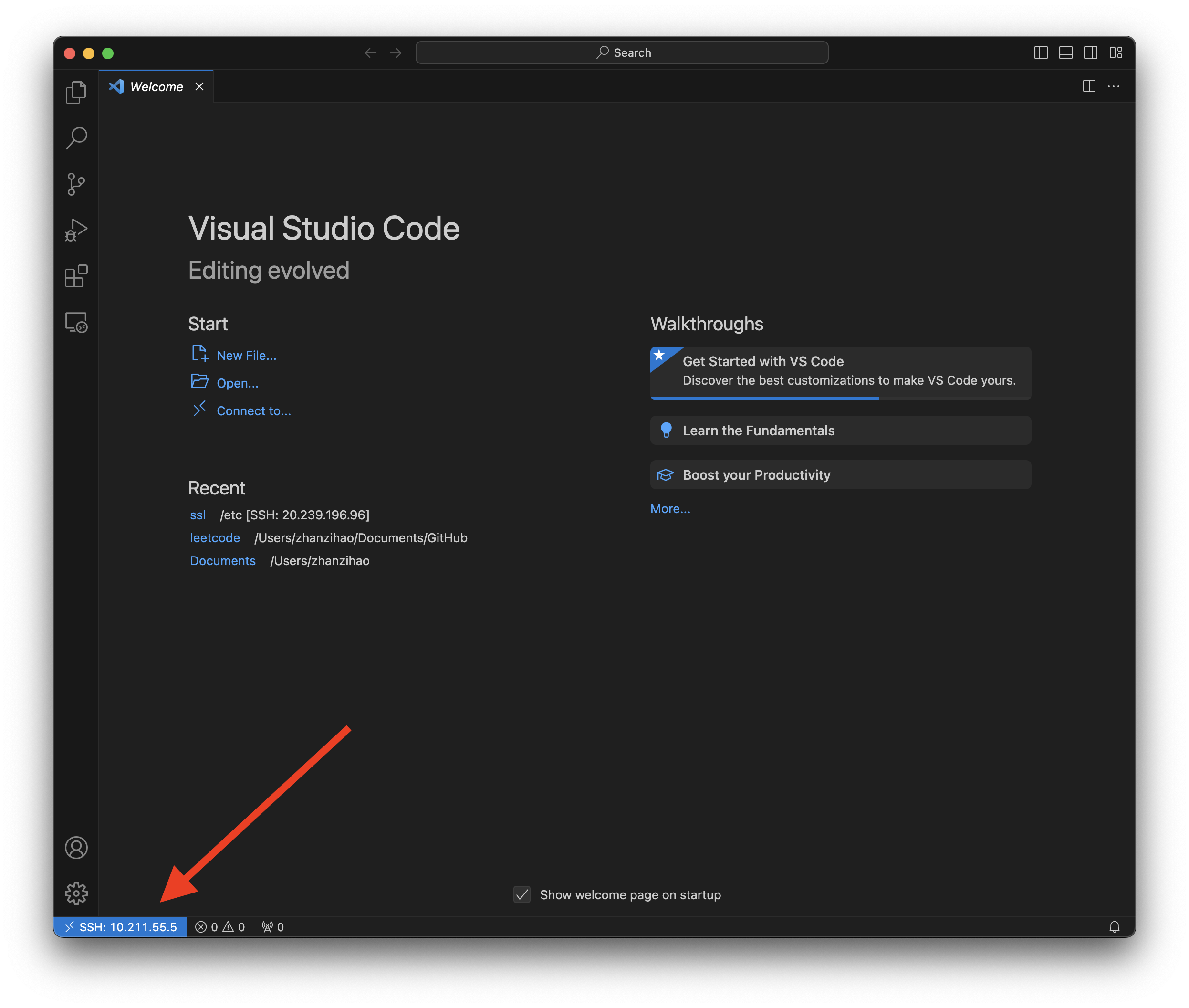Viewport: 1189px width, 1008px height.
Task: Toggle the secondary side bar
Action: [1090, 52]
